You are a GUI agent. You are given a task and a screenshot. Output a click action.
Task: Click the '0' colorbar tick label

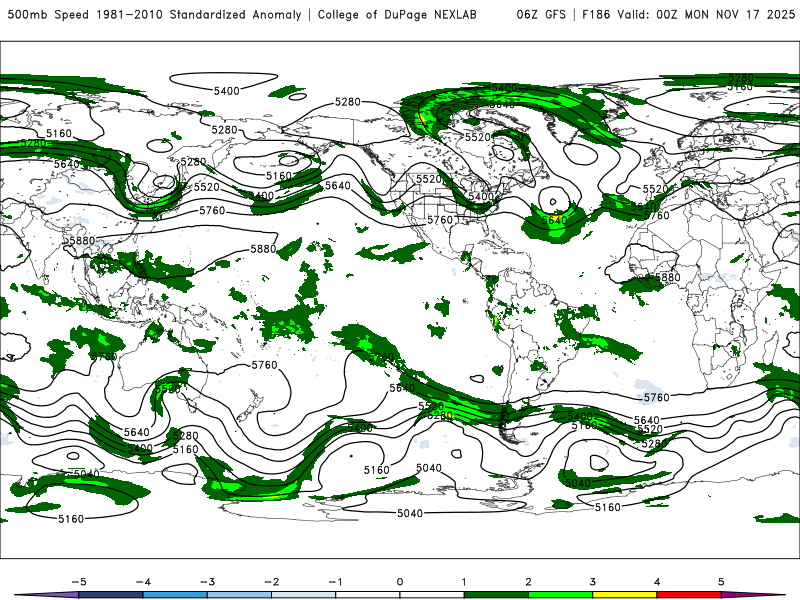(400, 582)
